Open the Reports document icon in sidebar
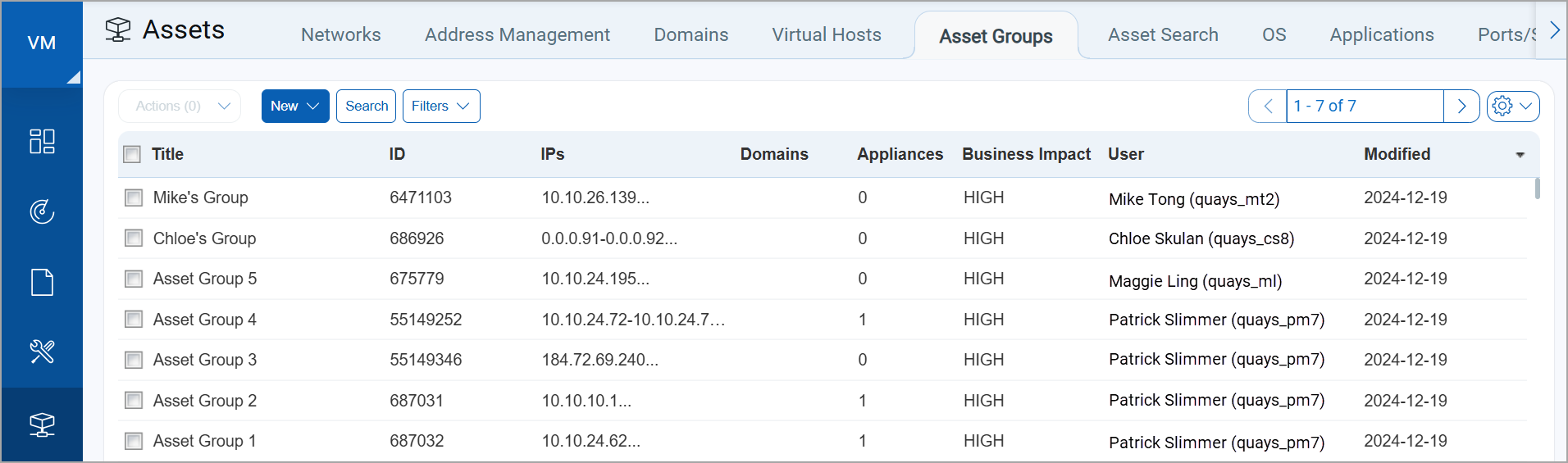The width and height of the screenshot is (1568, 463). 42,282
